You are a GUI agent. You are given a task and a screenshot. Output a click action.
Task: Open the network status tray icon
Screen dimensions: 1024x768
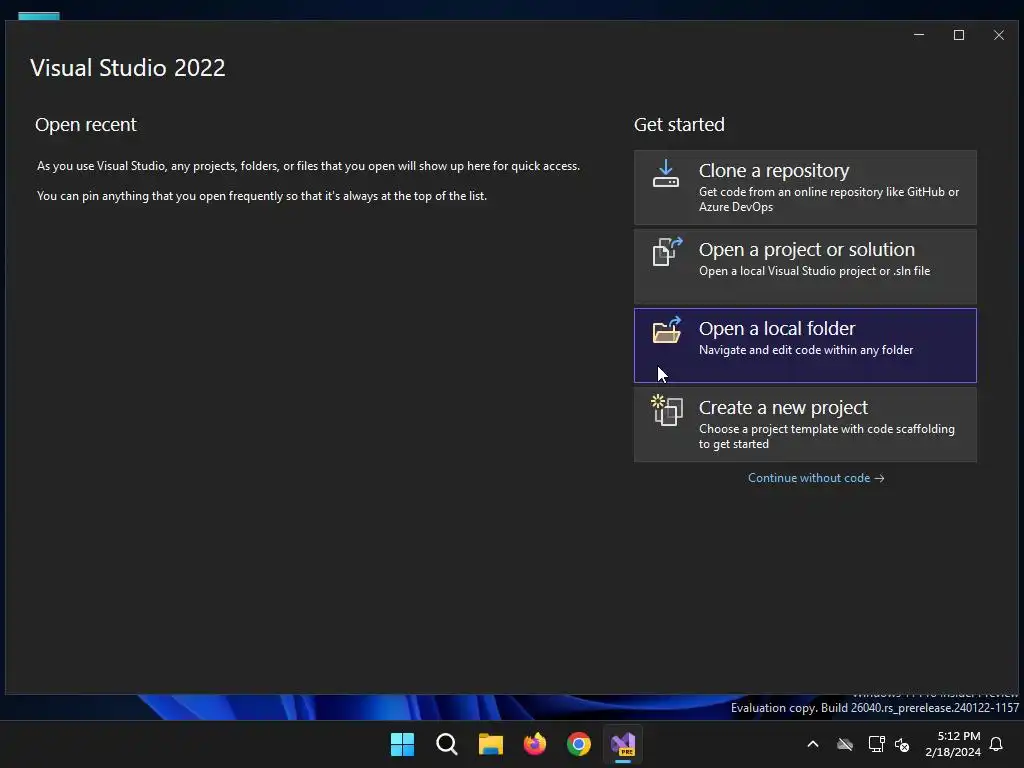click(x=876, y=744)
